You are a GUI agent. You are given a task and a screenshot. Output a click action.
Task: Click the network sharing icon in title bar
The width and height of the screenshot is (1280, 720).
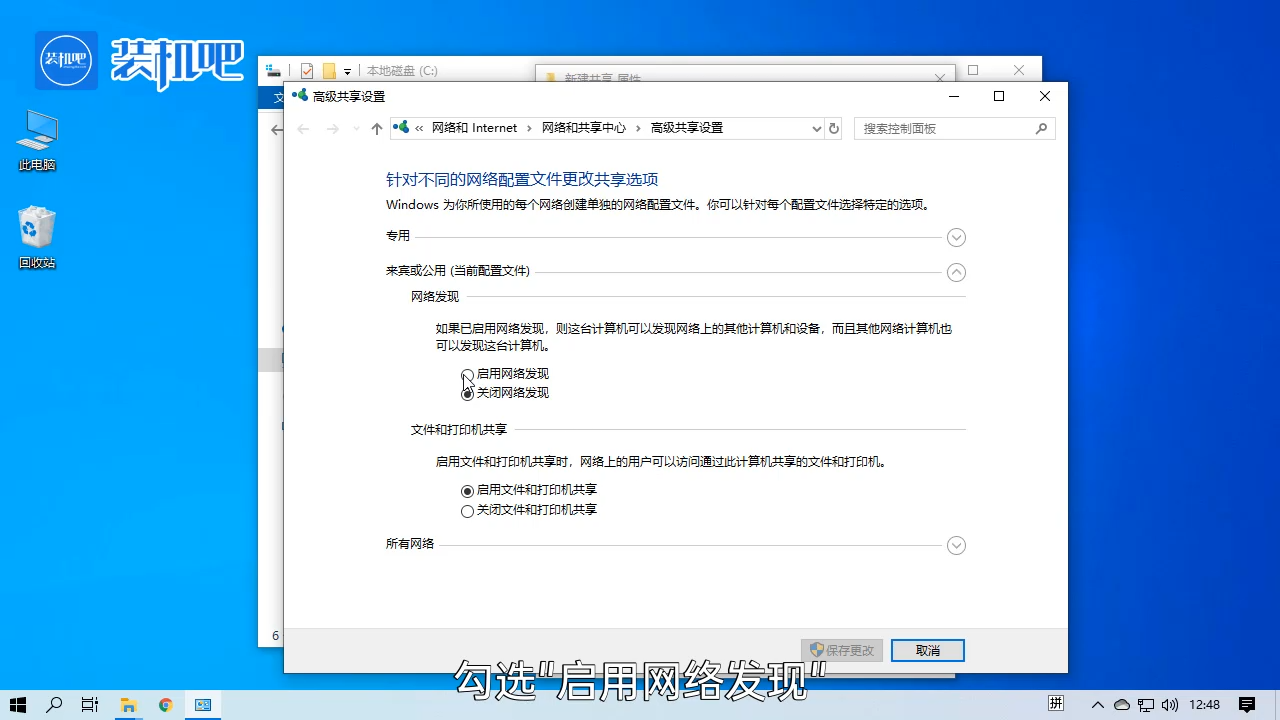tap(300, 95)
